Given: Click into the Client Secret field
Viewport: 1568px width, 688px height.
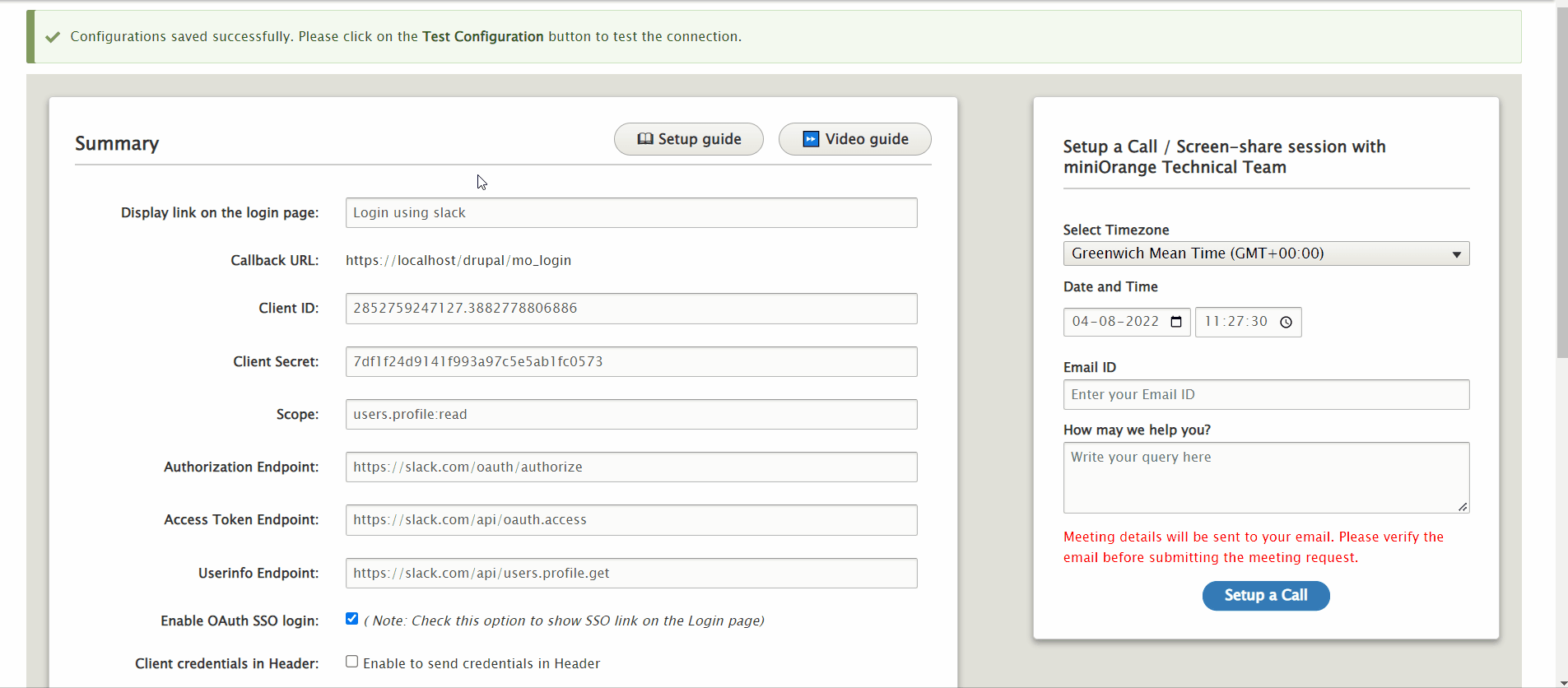Looking at the screenshot, I should (631, 362).
